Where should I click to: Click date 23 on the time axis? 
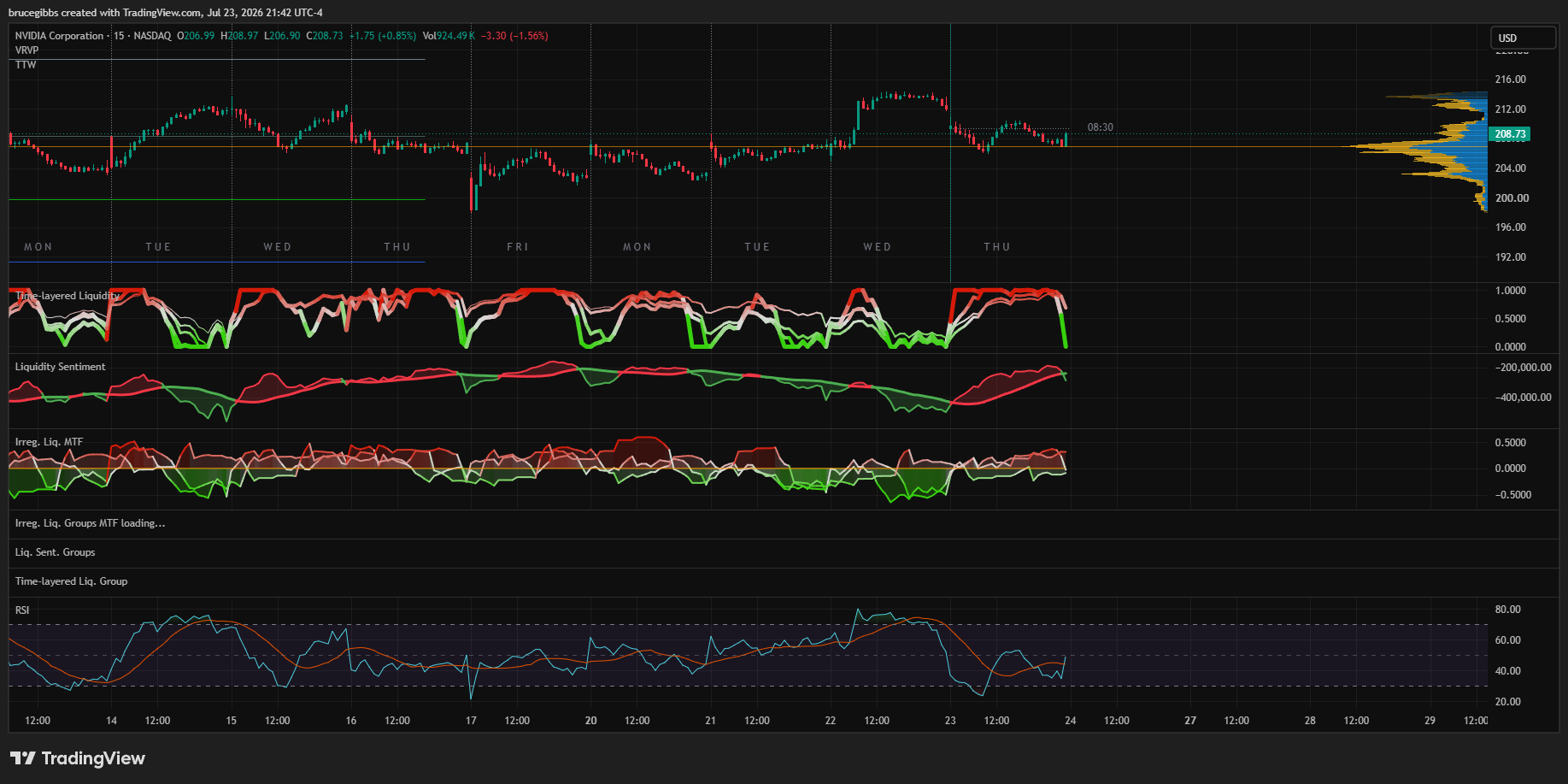950,721
